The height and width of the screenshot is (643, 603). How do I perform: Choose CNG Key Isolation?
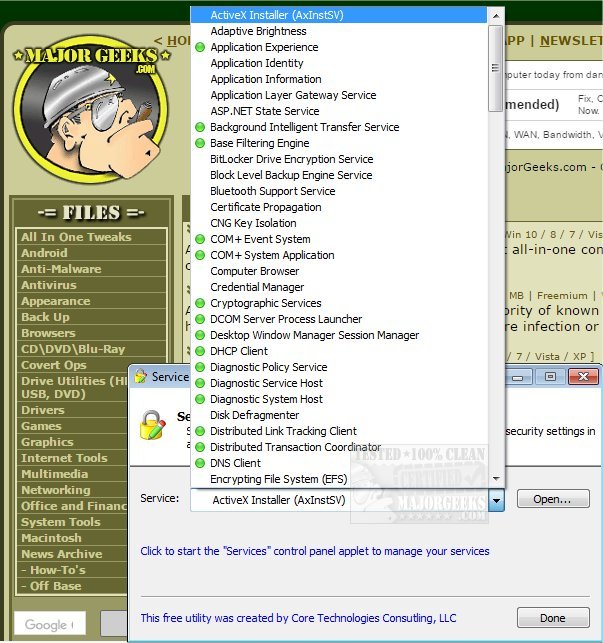(339, 223)
